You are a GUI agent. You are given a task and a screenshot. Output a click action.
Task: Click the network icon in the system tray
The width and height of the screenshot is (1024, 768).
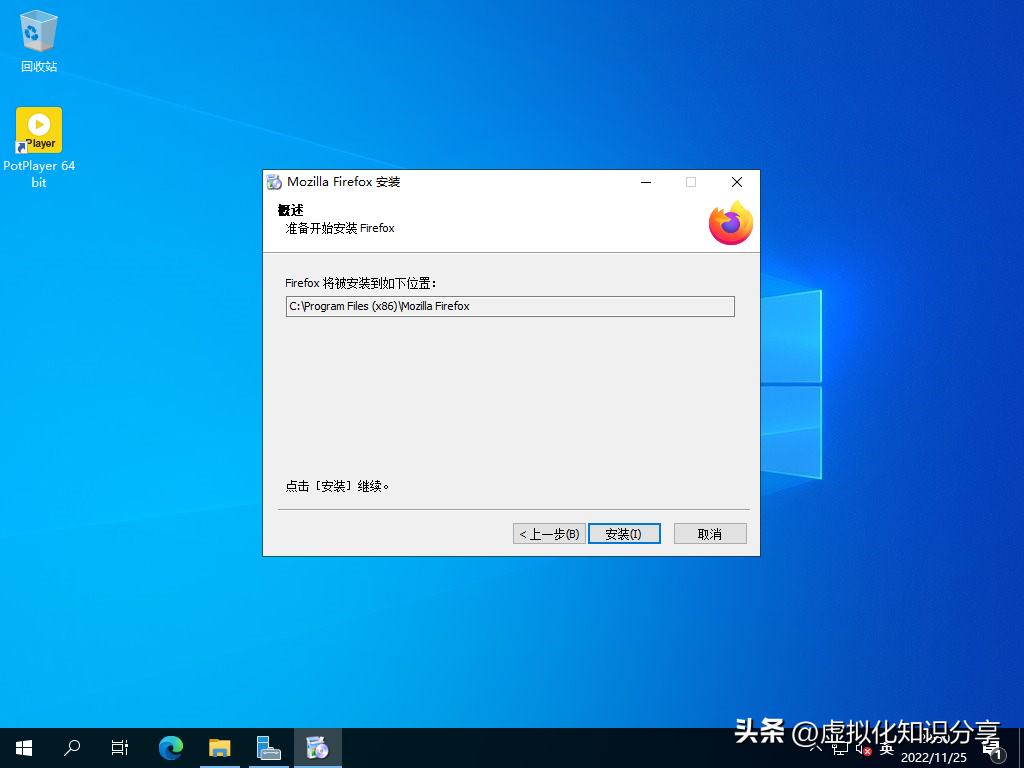point(838,751)
